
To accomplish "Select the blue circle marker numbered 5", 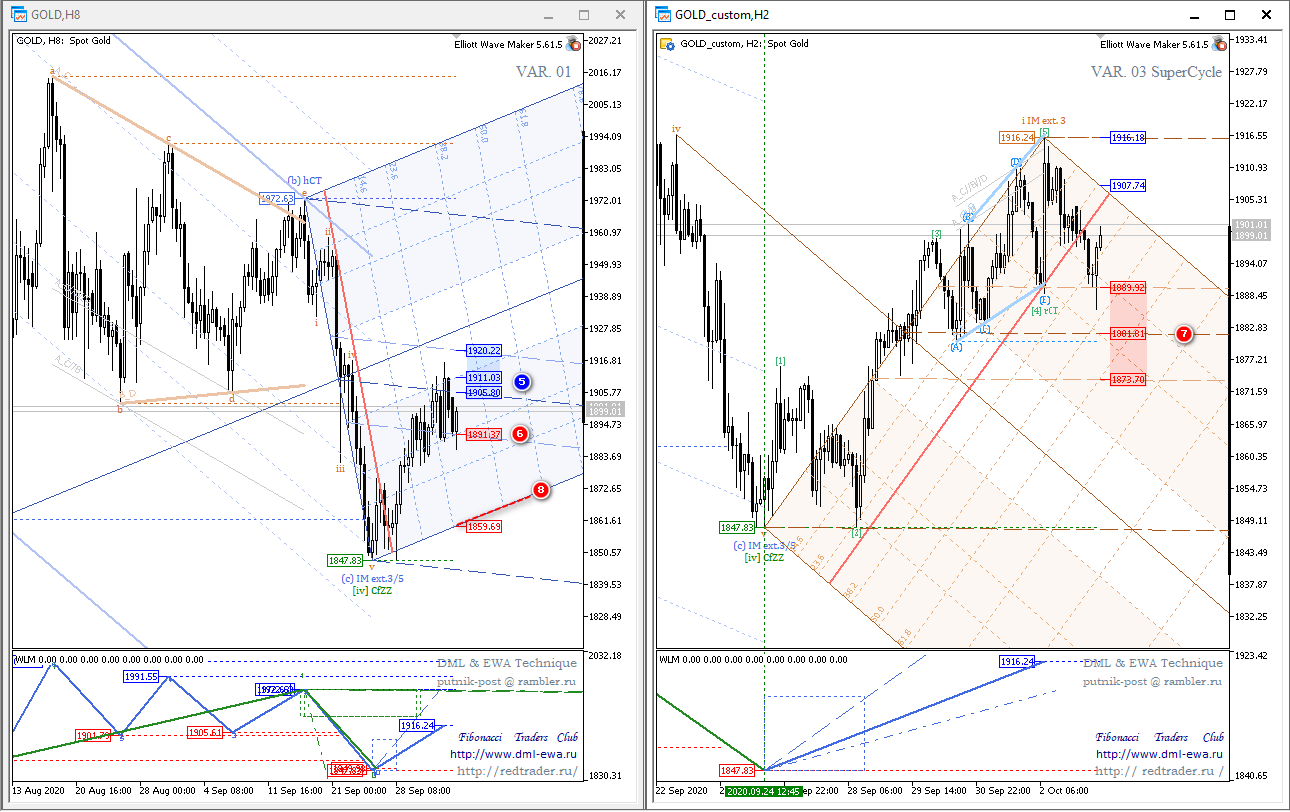I will [x=521, y=381].
